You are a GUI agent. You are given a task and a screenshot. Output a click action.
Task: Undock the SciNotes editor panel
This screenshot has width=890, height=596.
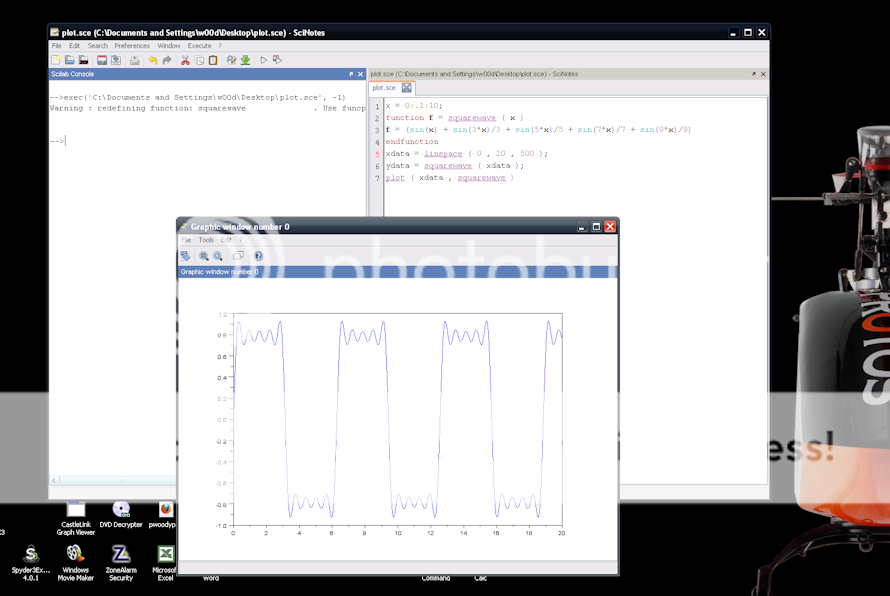(x=754, y=74)
